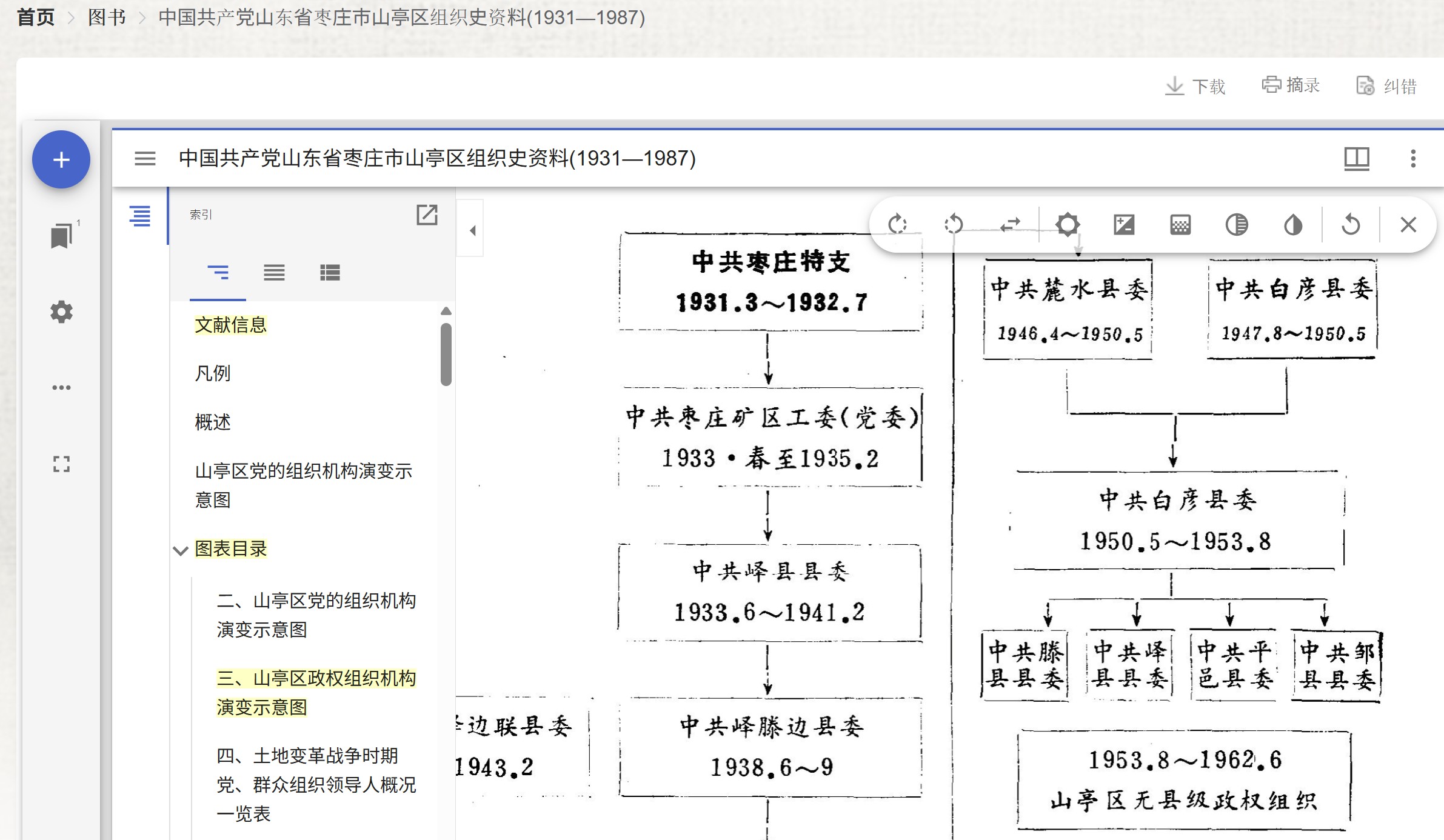The image size is (1444, 840).
Task: Enter fullscreen with the corner-brackets icon
Action: click(x=61, y=464)
